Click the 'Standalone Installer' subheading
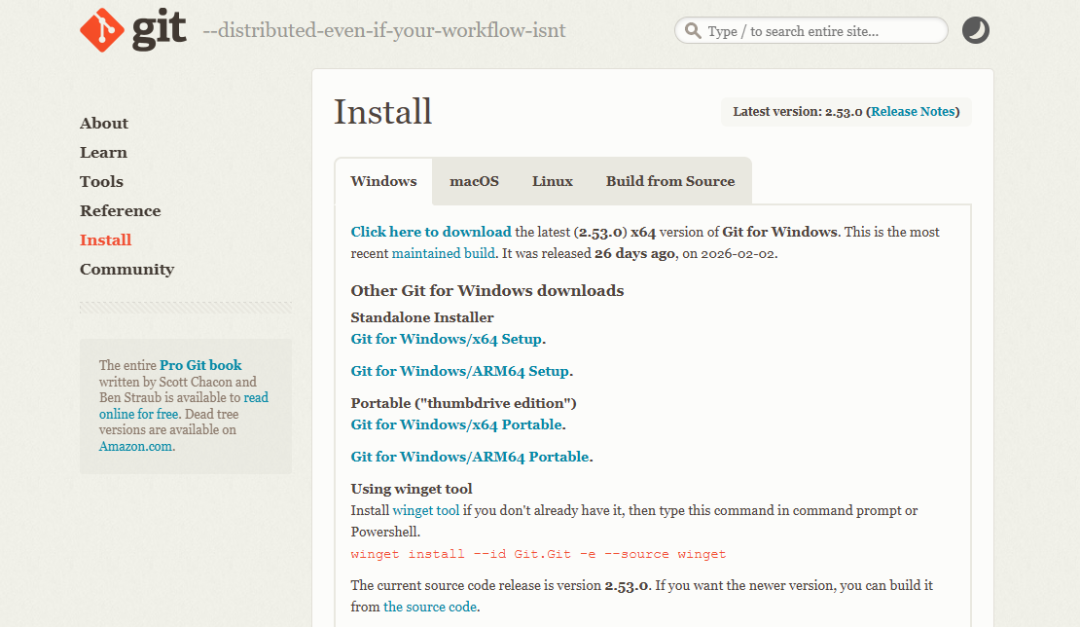This screenshot has height=627, width=1080. [x=422, y=318]
